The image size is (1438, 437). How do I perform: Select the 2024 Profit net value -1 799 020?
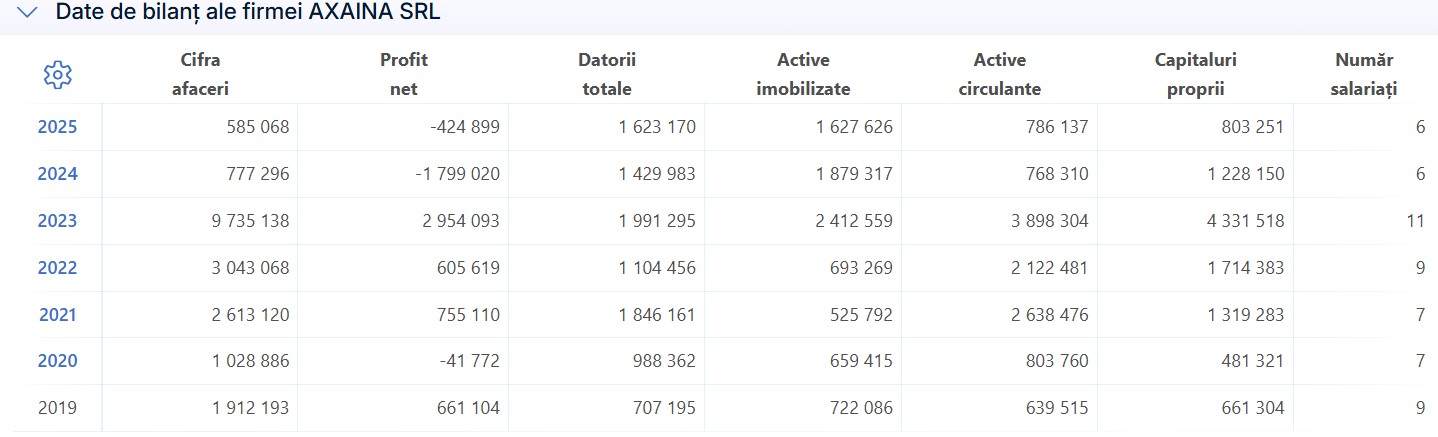[x=443, y=174]
